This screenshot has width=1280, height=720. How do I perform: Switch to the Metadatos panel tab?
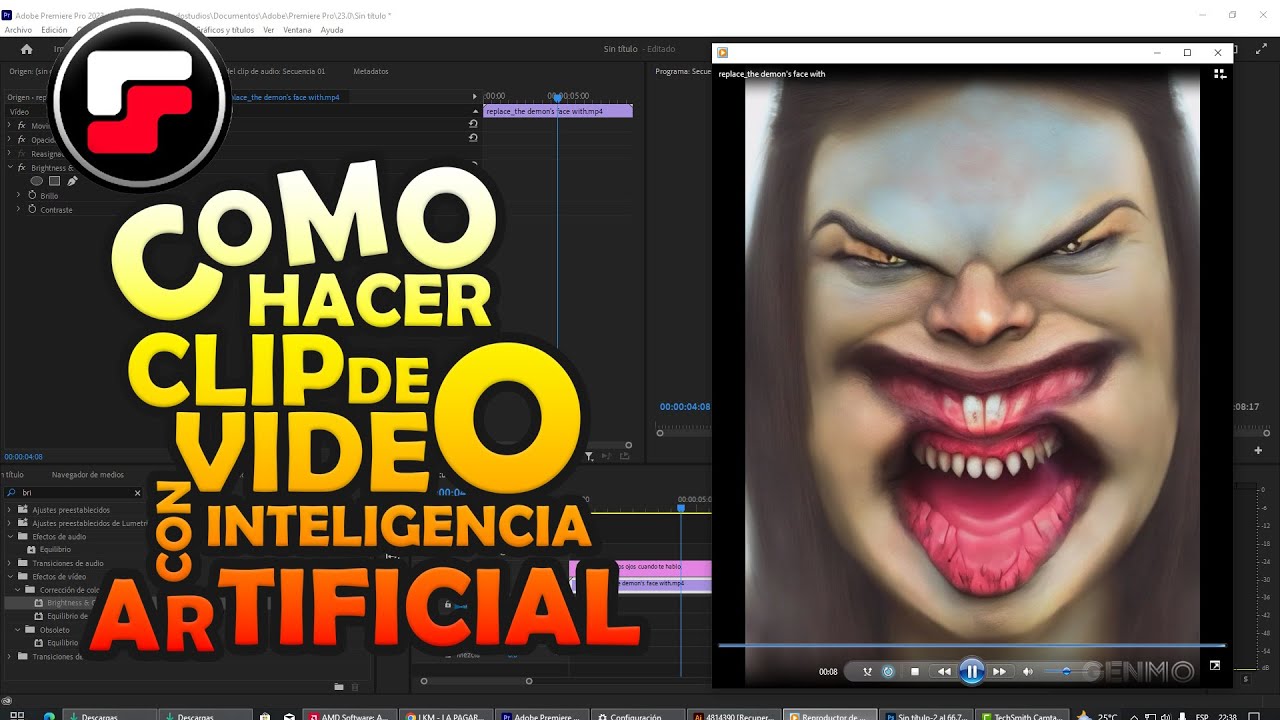coord(371,71)
